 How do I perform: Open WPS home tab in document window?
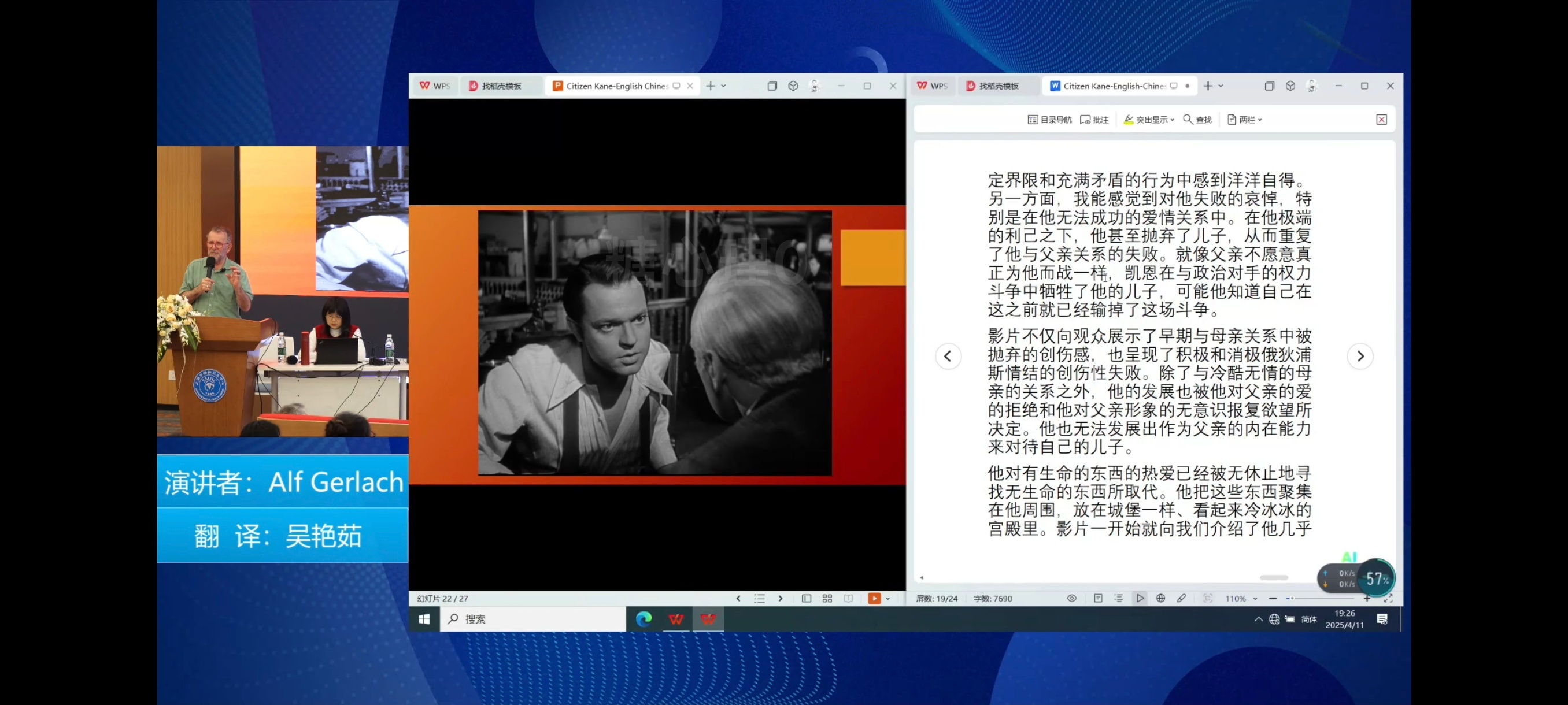point(932,86)
